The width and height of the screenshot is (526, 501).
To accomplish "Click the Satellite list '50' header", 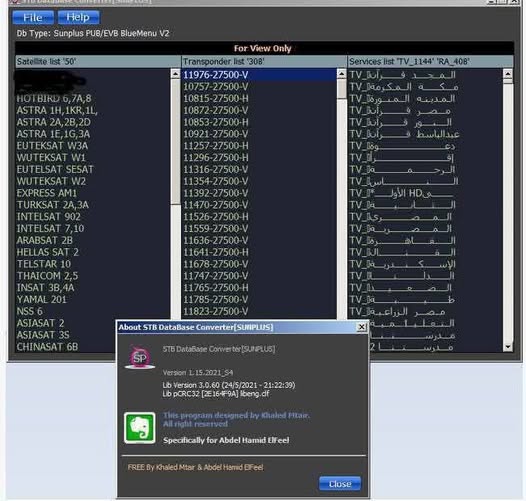I will click(x=98, y=61).
